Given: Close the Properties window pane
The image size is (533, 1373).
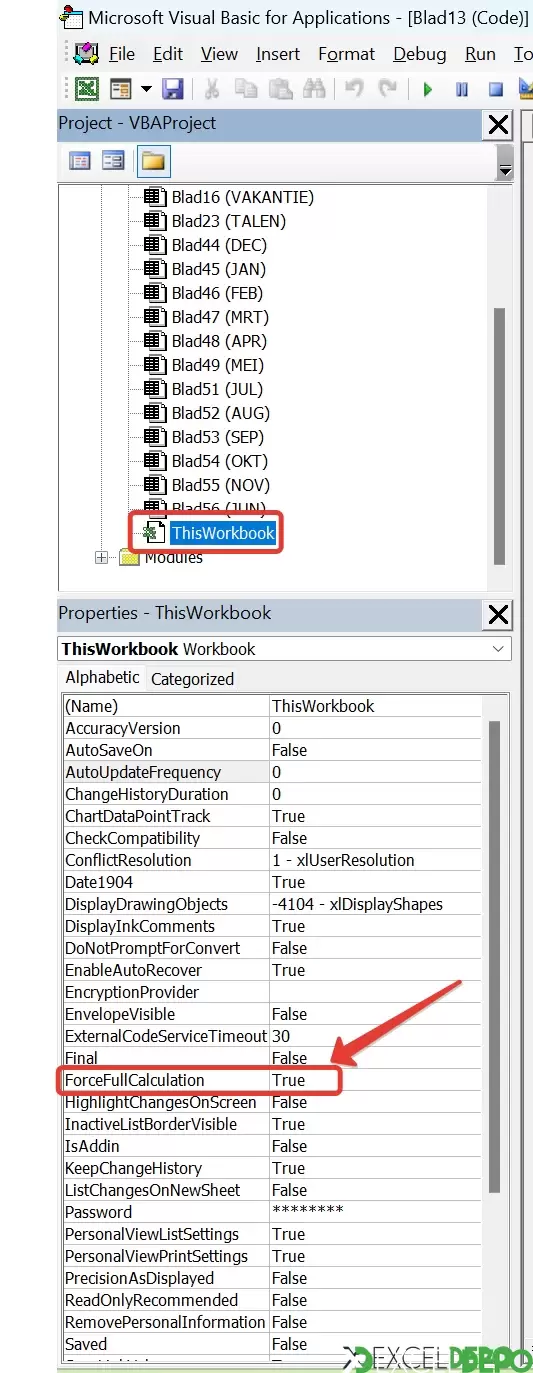Looking at the screenshot, I should [x=497, y=613].
